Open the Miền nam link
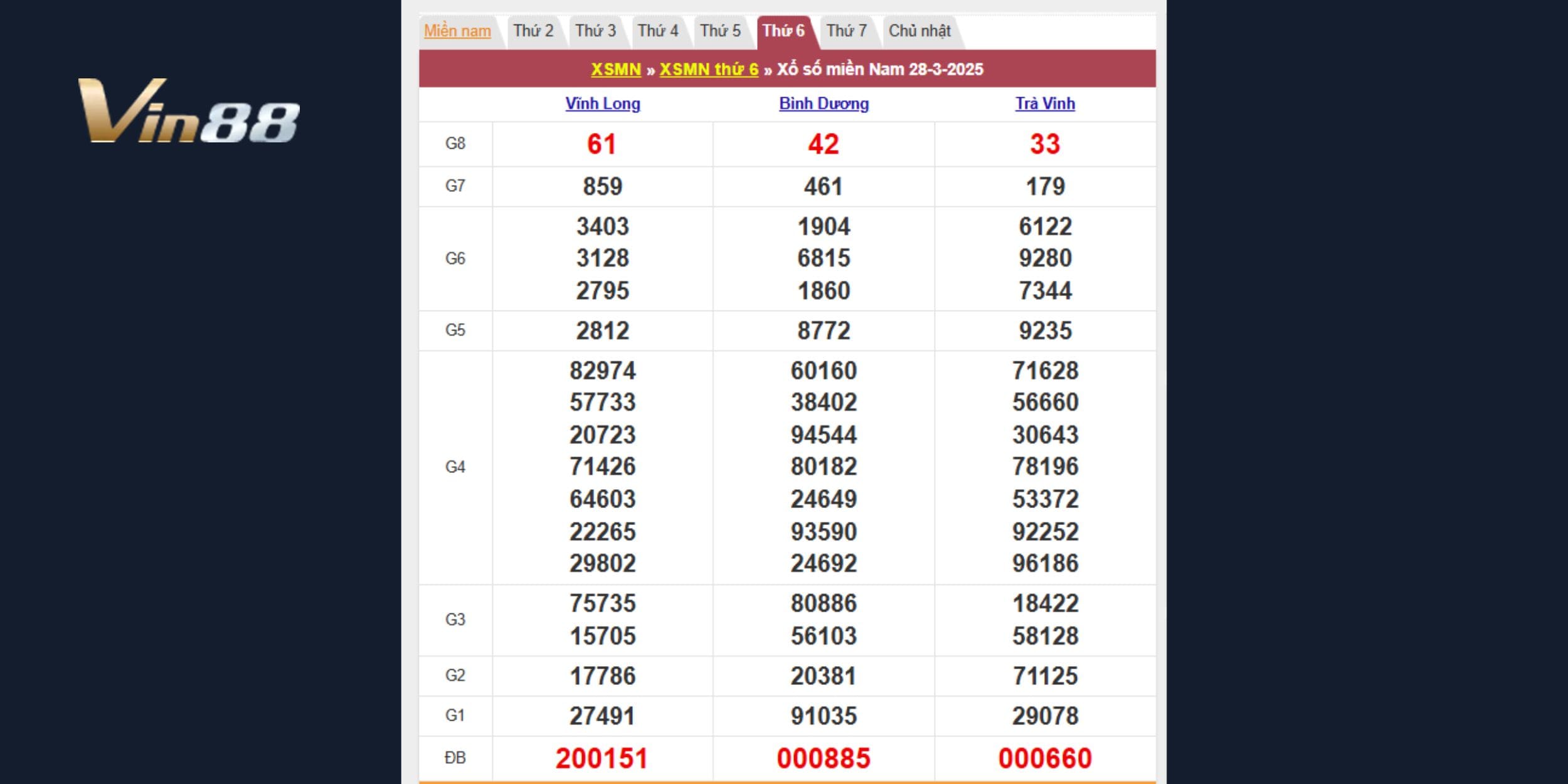The width and height of the screenshot is (1568, 784). point(457,31)
